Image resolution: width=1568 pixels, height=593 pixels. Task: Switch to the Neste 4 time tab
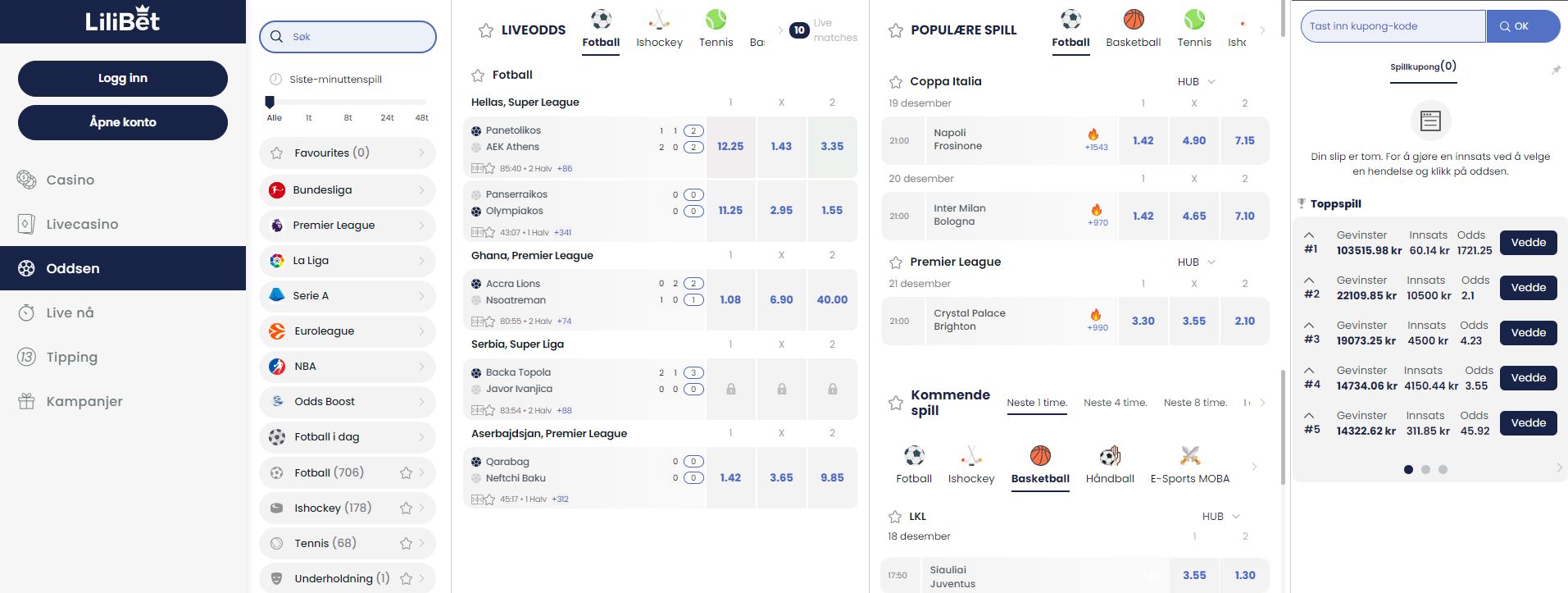tap(1115, 403)
